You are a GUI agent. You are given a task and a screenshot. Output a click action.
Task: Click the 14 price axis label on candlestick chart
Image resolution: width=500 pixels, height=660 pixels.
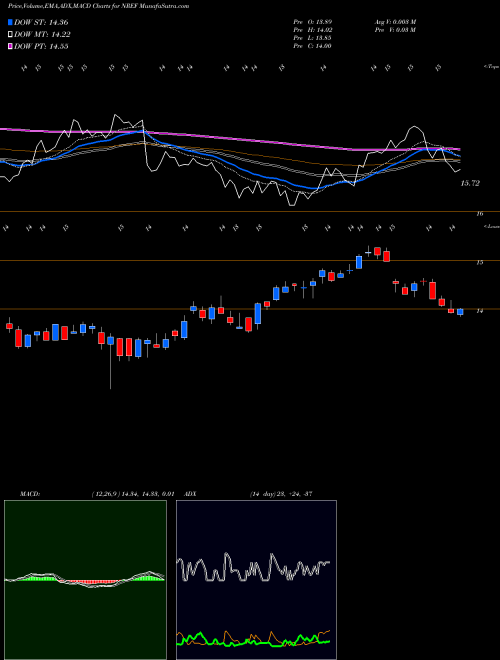tap(479, 311)
